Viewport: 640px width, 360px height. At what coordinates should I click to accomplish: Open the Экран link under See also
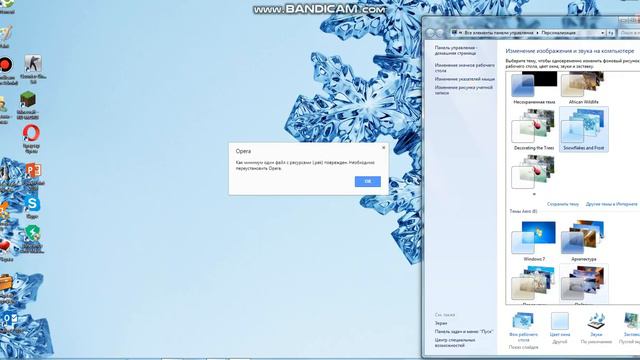pyautogui.click(x=441, y=323)
